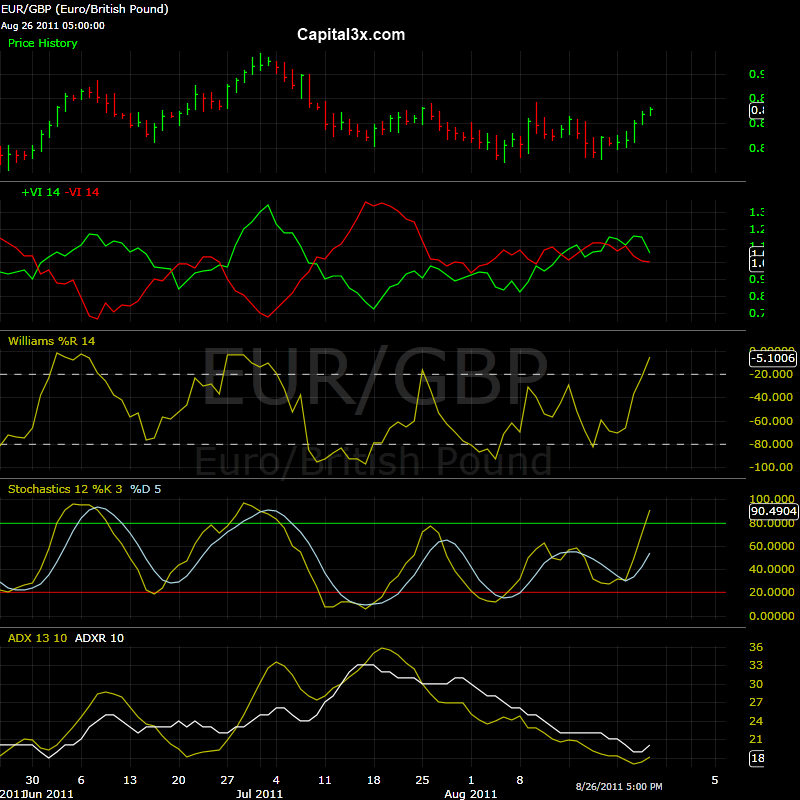
Task: Click the date axis tick labeled 1
Action: (471, 780)
